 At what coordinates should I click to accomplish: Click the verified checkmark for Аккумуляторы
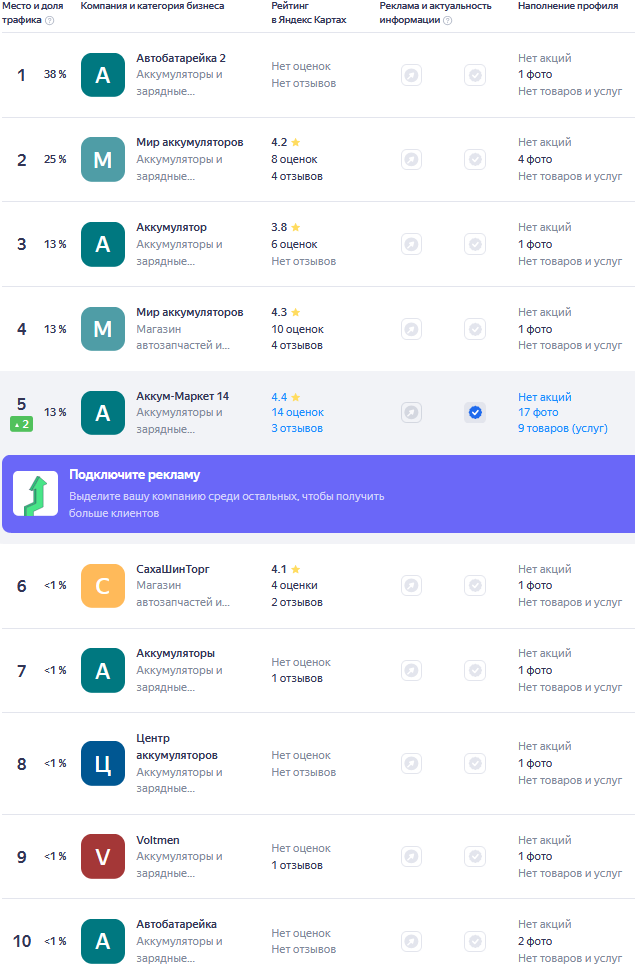475,671
